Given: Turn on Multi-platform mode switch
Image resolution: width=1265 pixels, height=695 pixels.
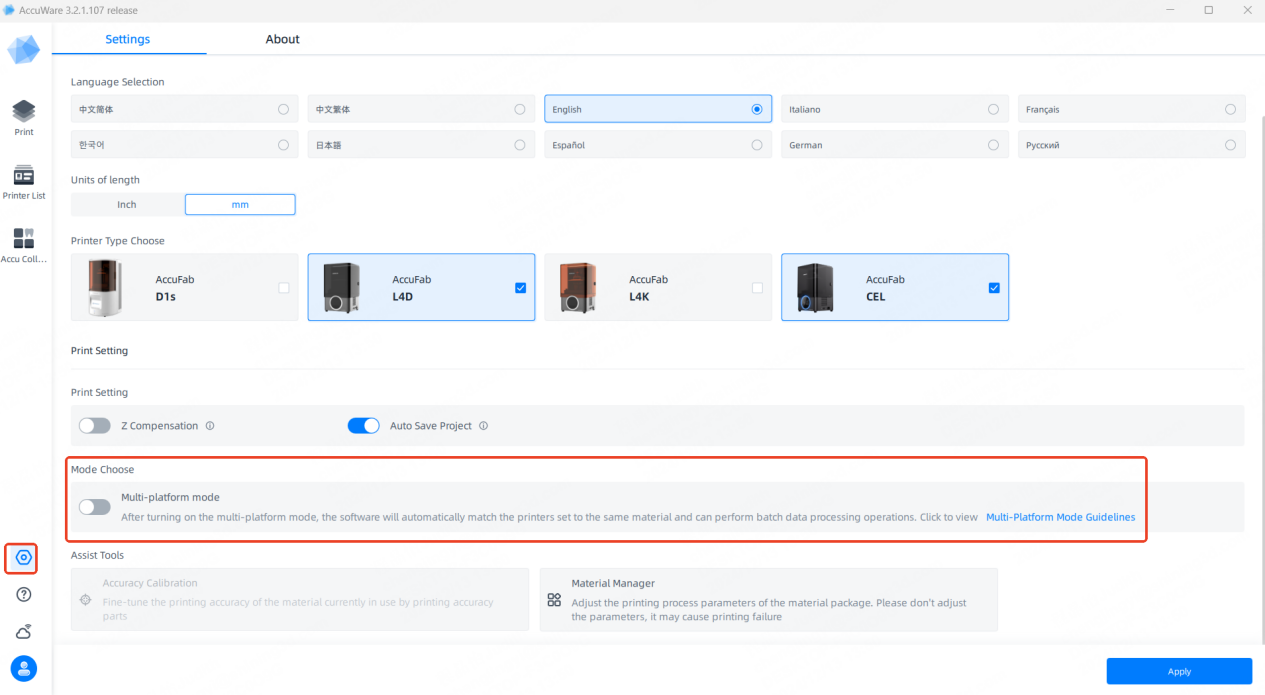Looking at the screenshot, I should pyautogui.click(x=95, y=507).
